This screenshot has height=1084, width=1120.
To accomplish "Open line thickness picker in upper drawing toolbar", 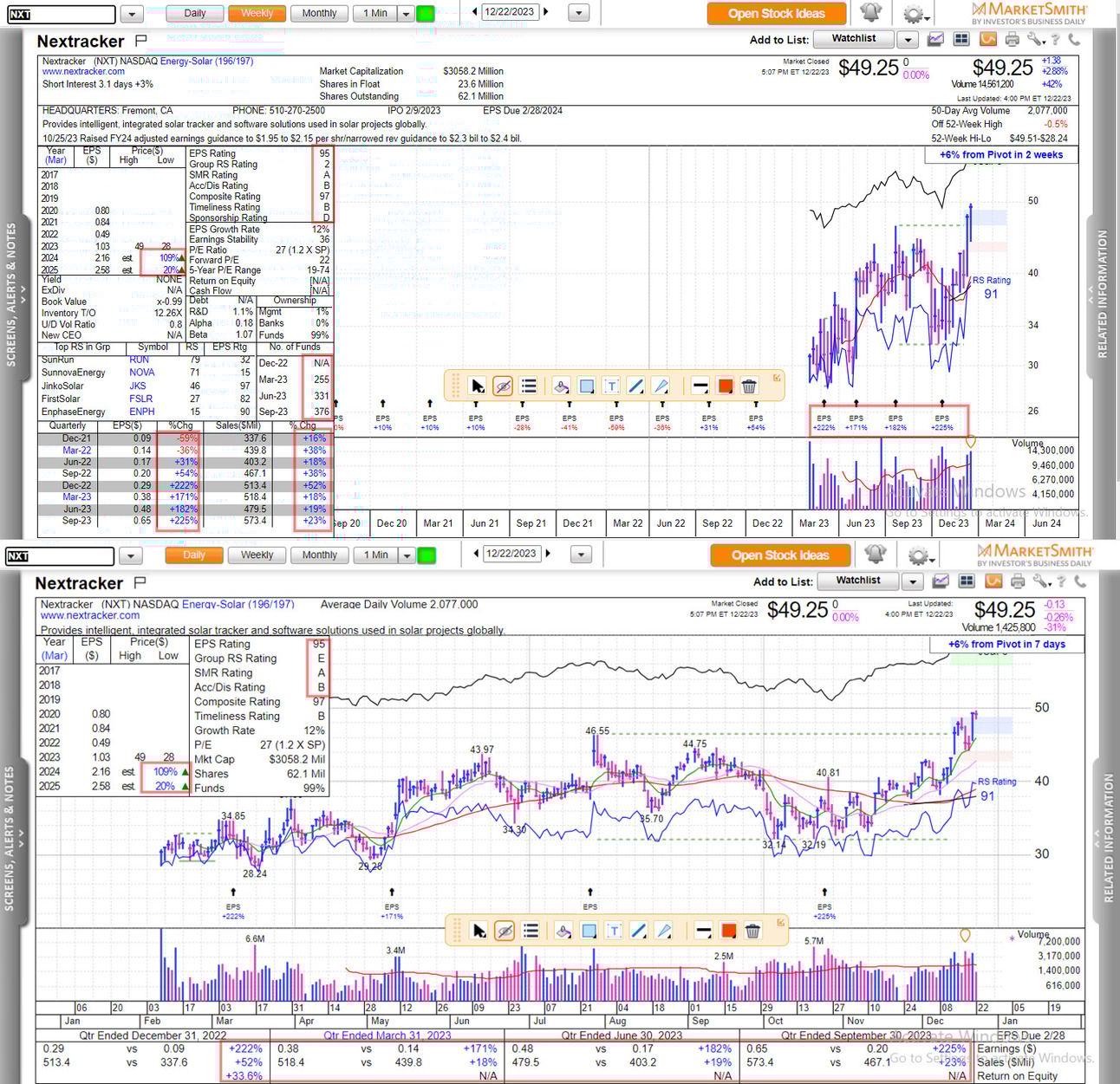I will 700,386.
